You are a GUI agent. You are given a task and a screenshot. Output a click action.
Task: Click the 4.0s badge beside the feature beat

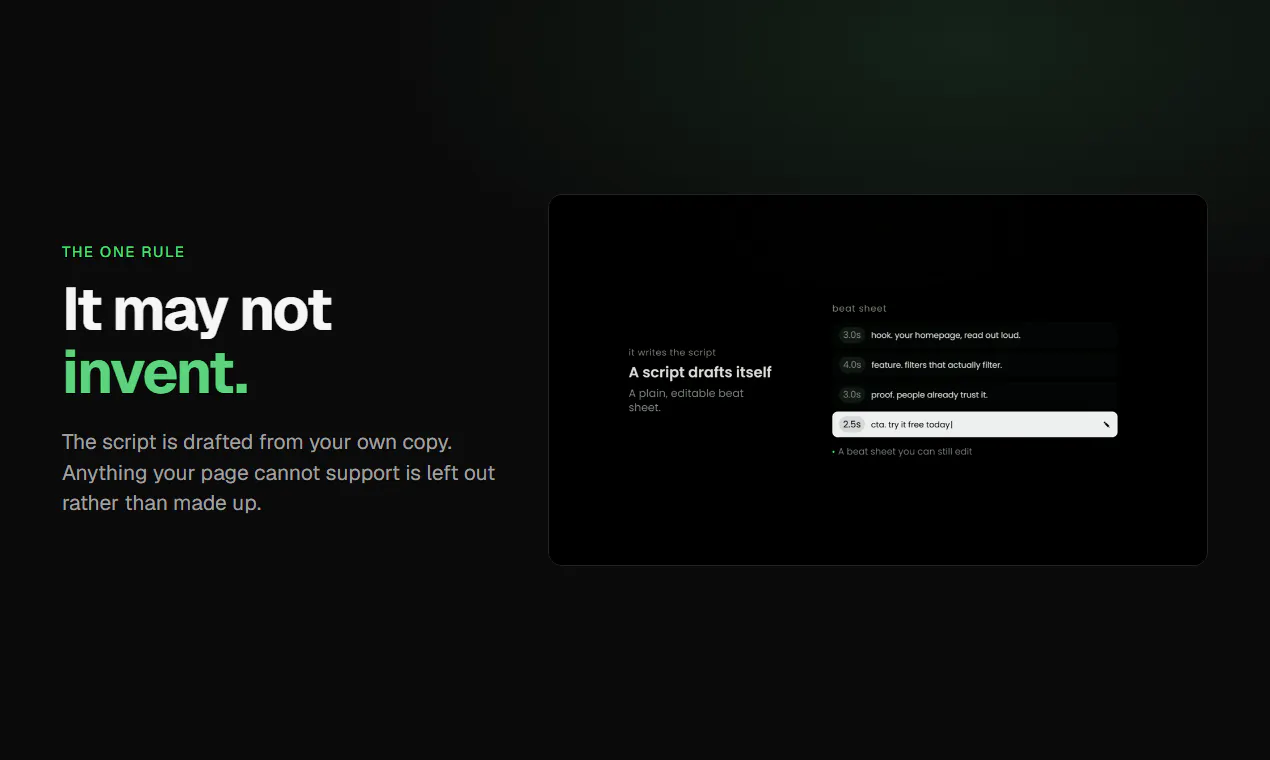coord(852,365)
